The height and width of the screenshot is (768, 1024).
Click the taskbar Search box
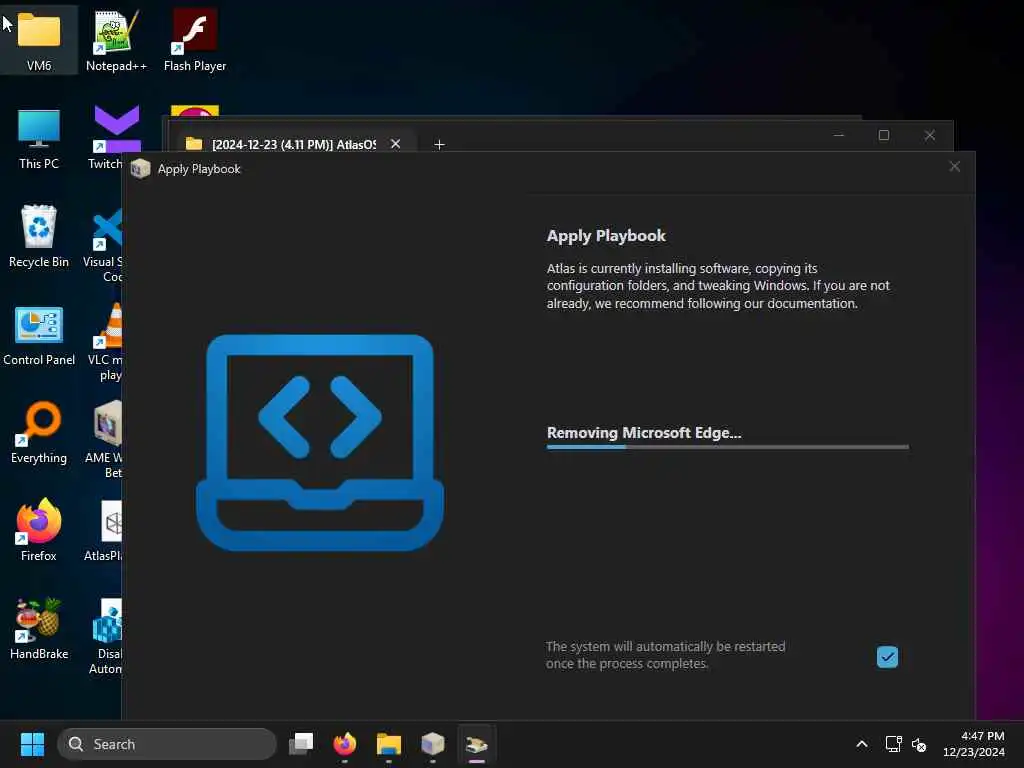click(x=167, y=744)
